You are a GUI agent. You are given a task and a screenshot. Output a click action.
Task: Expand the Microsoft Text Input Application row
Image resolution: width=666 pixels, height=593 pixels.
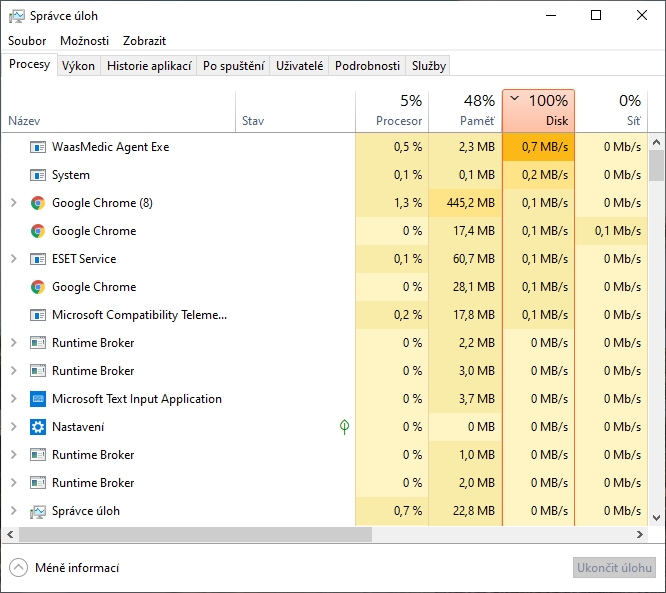(x=14, y=399)
